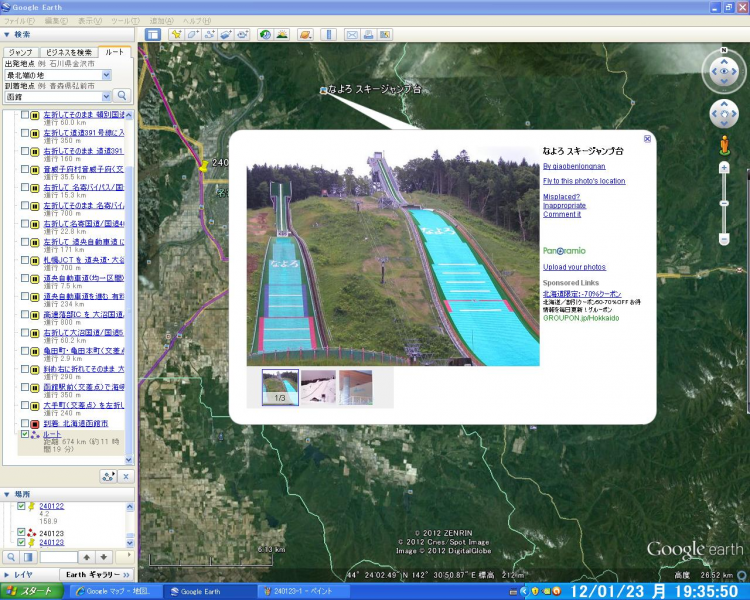This screenshot has height=600, width=750.
Task: Check the 亀田町・亀田本町 step checkbox
Action: (25, 351)
